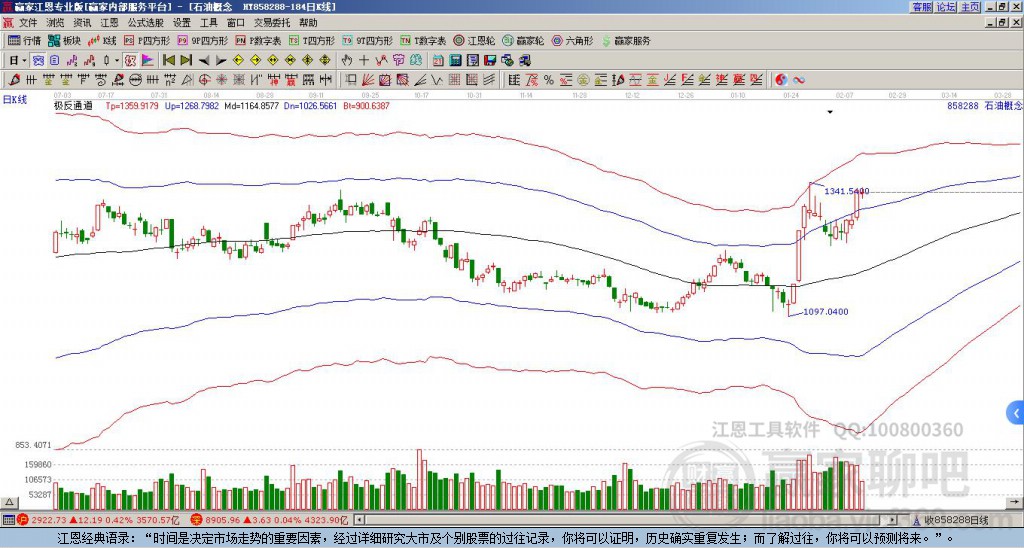
Task: Click the colorful flag icon in toolbar
Action: (148, 61)
